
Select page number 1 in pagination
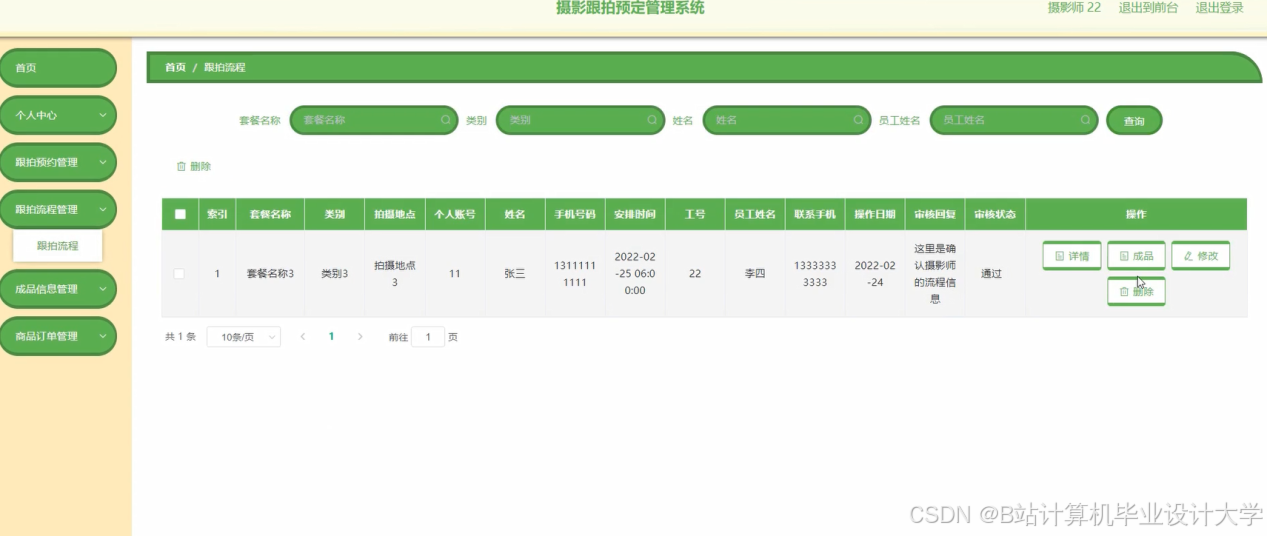point(331,337)
